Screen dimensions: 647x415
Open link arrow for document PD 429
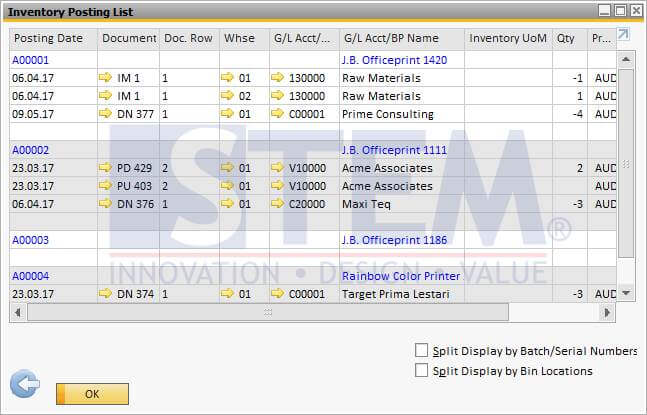tap(105, 167)
